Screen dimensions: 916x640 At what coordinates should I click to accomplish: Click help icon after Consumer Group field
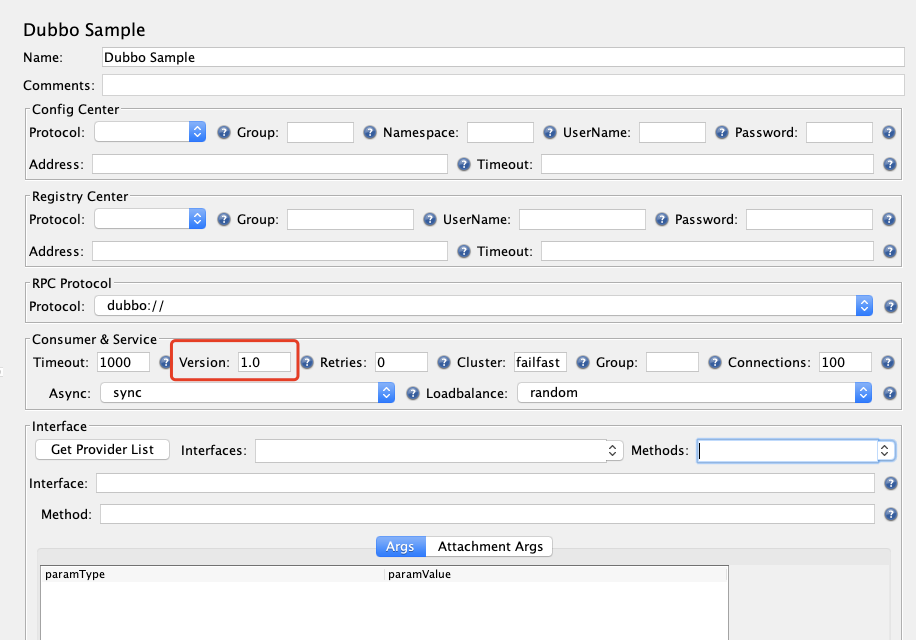pyautogui.click(x=715, y=363)
